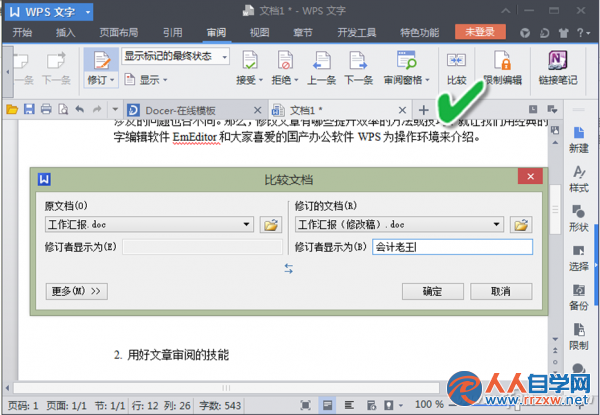600x415 pixels.
Task: Click the 确定 button
Action: [432, 291]
